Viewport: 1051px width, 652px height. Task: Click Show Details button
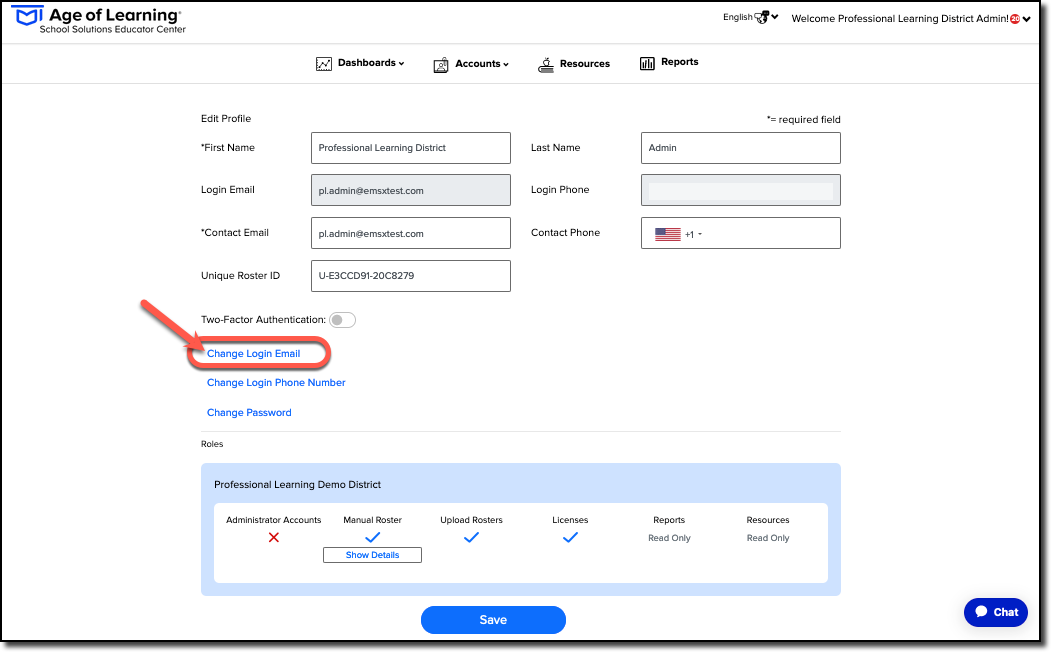pos(373,555)
